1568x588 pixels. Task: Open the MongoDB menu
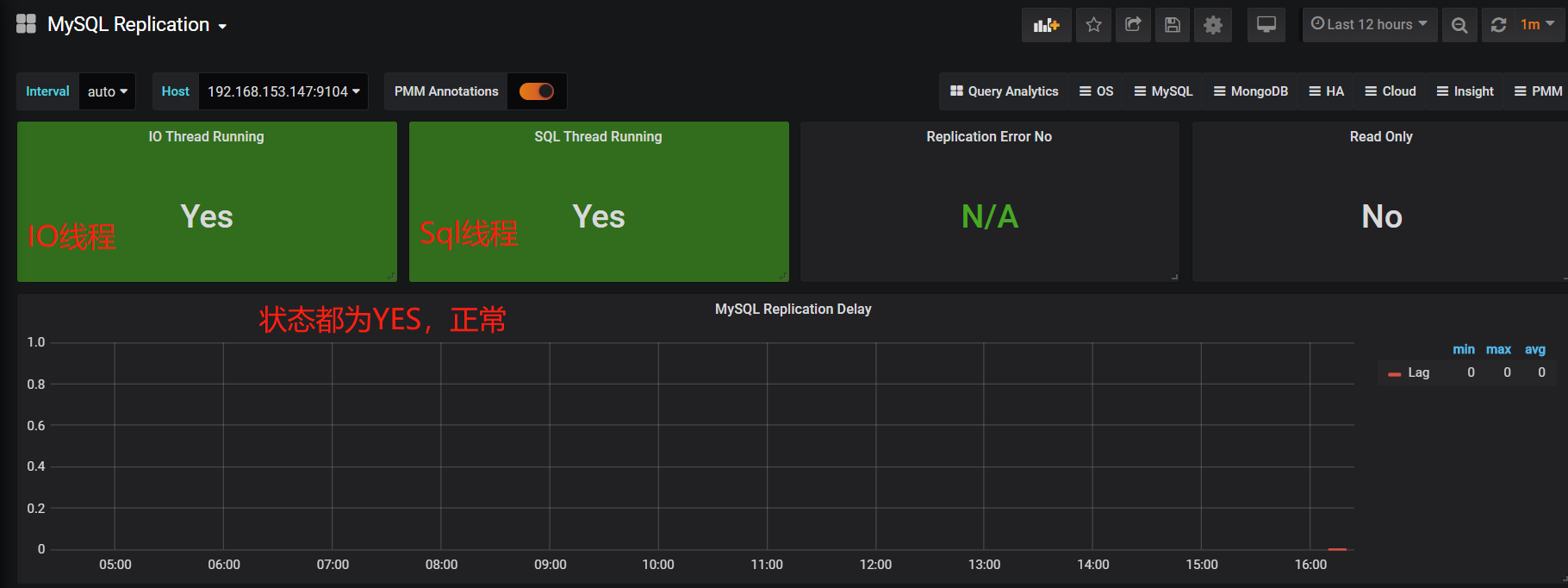(1251, 91)
